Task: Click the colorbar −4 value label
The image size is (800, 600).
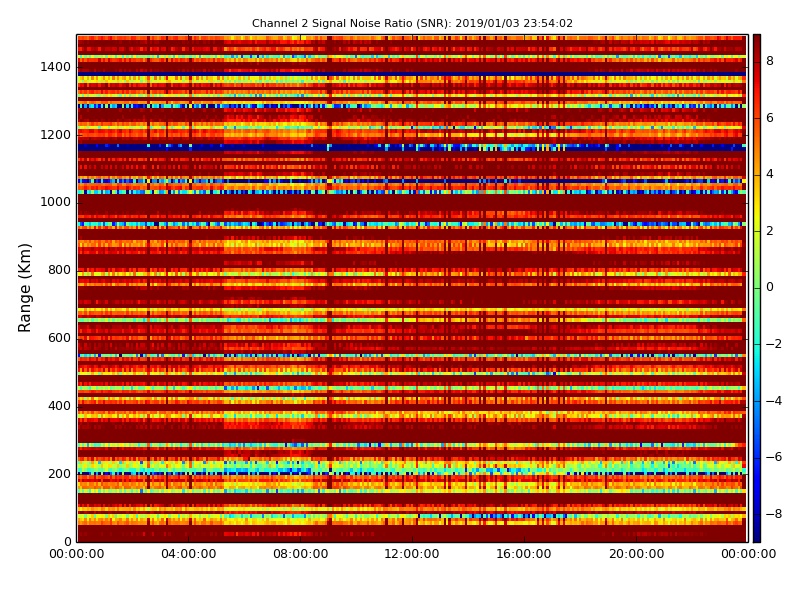Action: [x=774, y=401]
